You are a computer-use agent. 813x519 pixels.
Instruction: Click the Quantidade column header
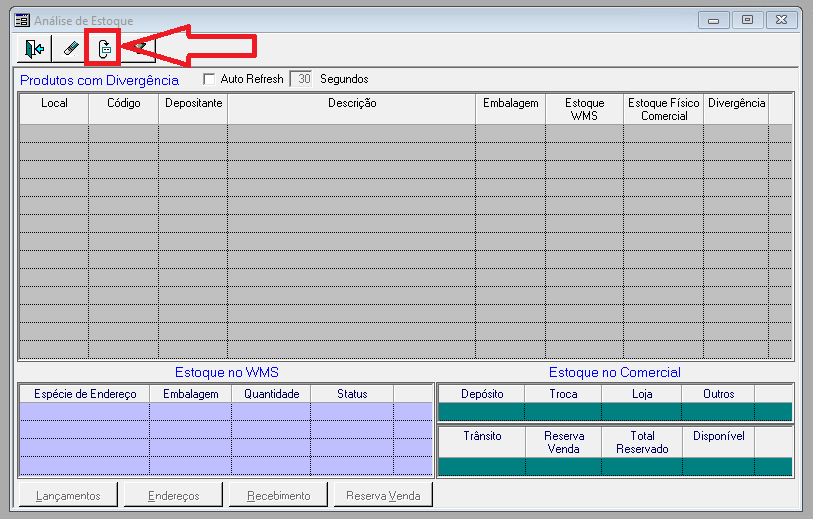[x=271, y=394]
